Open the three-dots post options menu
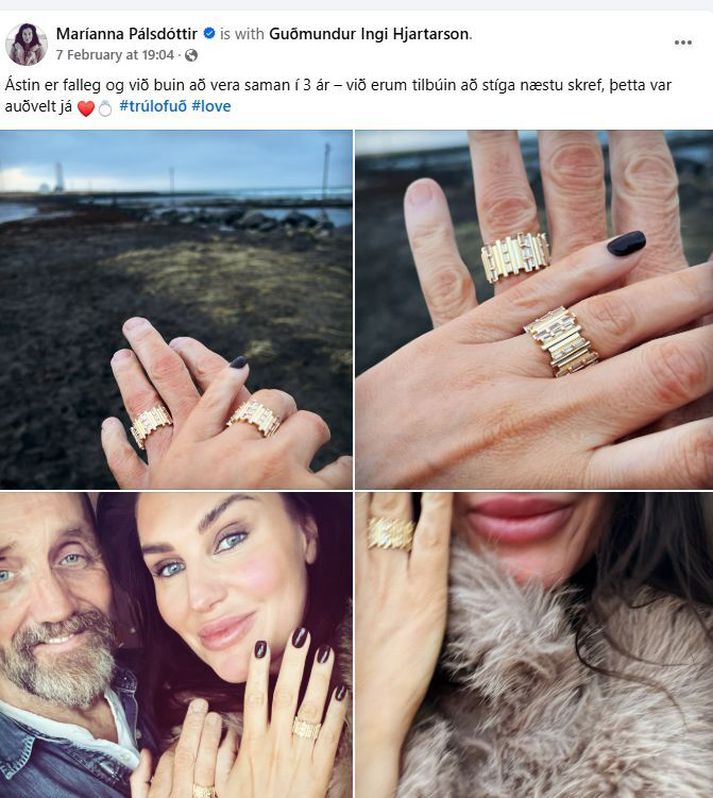The height and width of the screenshot is (798, 713). tap(683, 42)
